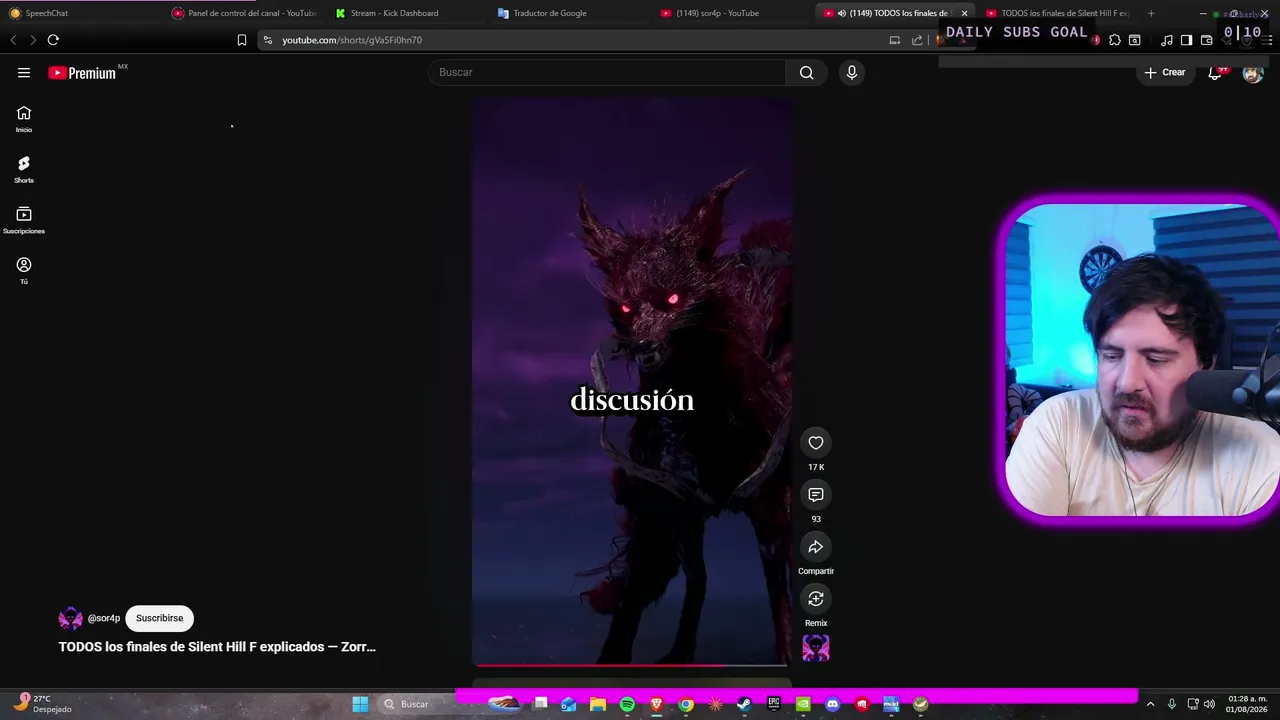Open Spotify from the taskbar

tap(627, 704)
